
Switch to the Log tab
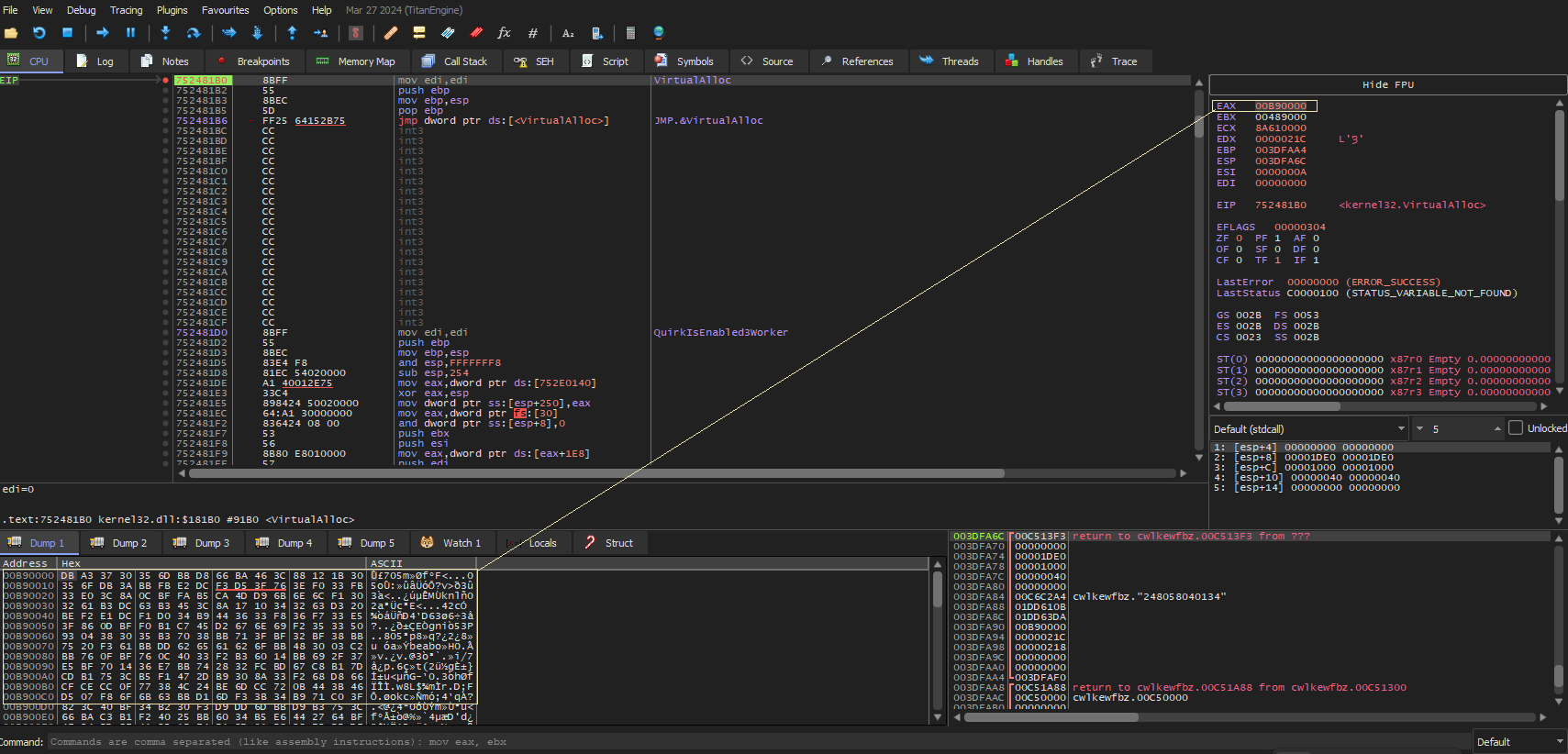95,61
